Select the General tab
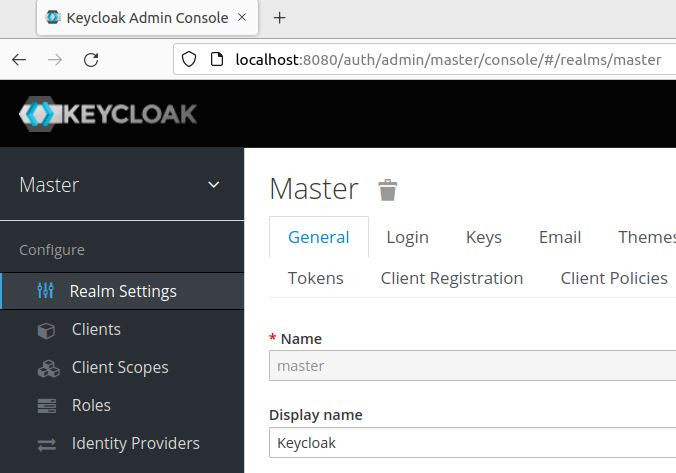The width and height of the screenshot is (676, 473). (x=319, y=237)
